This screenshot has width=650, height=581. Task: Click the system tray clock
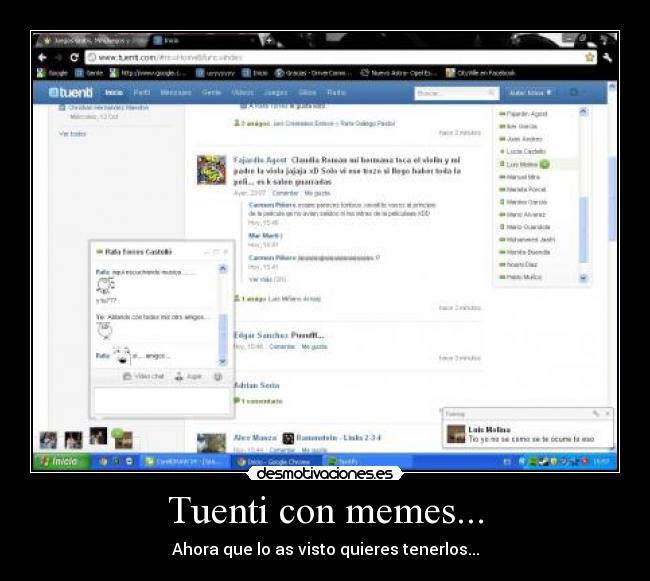(600, 461)
